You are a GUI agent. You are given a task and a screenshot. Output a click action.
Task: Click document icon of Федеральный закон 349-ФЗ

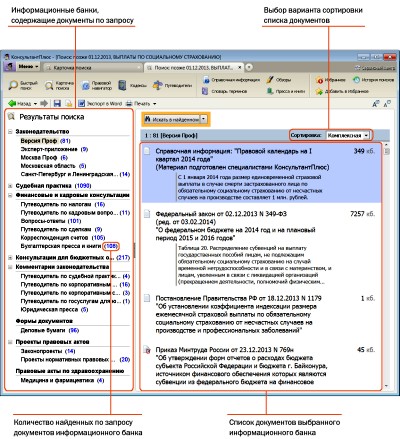pos(147,214)
